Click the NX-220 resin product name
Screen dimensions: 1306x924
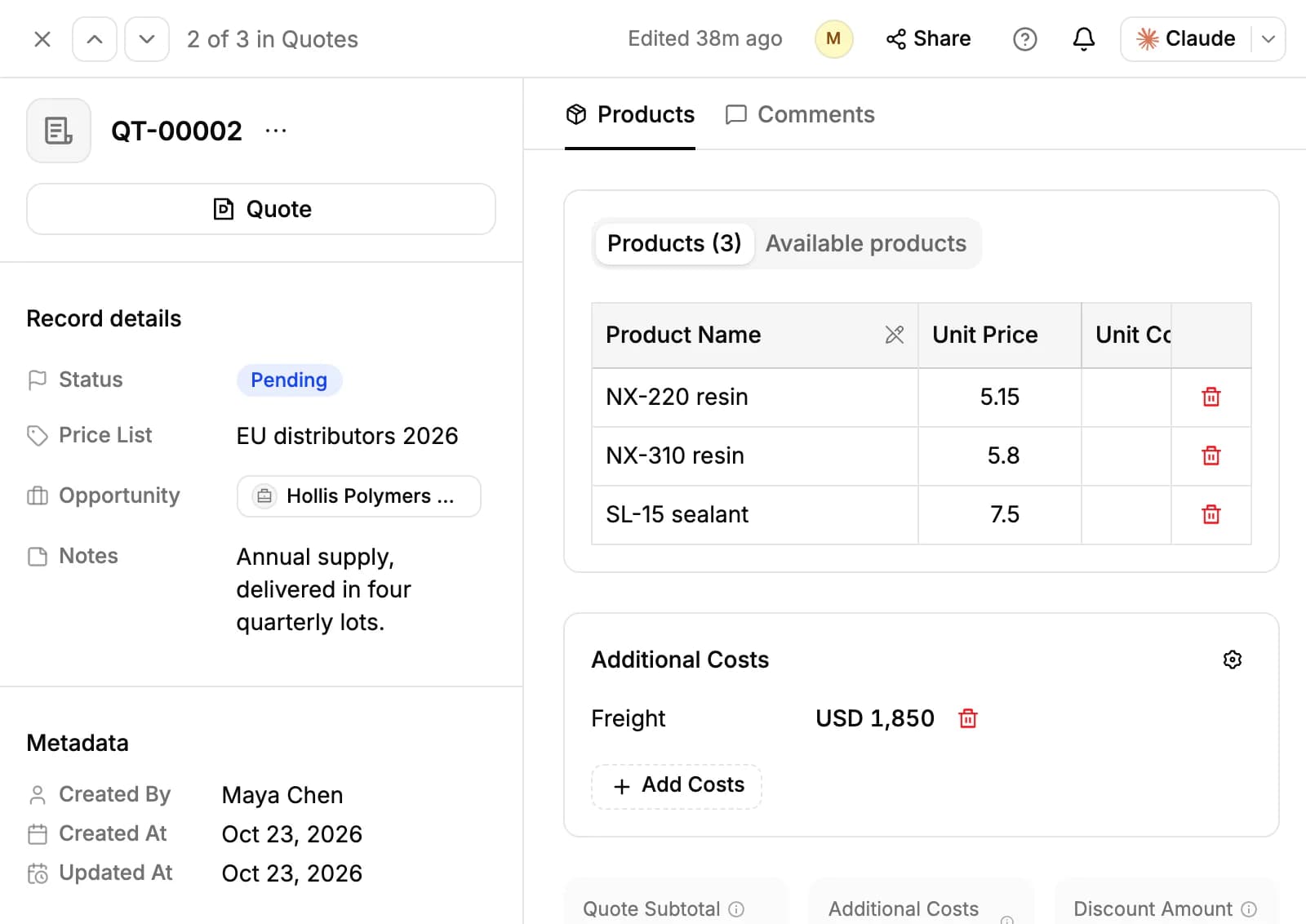pos(677,397)
